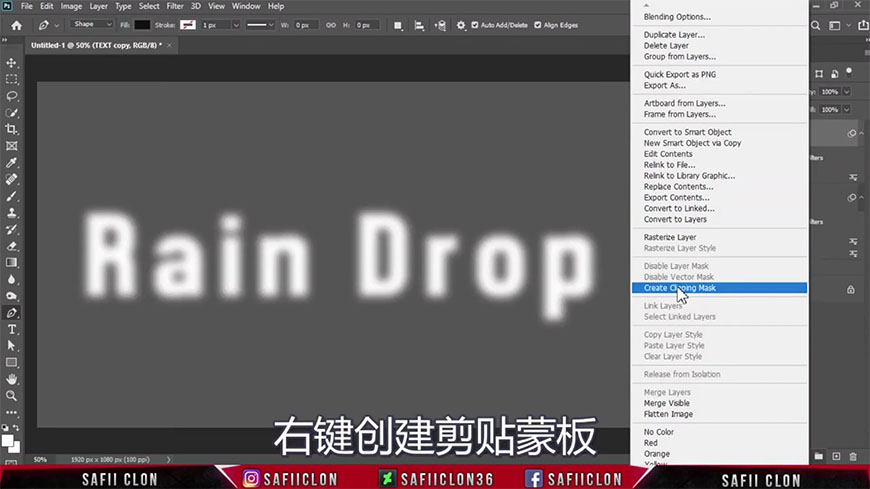Click the Fill color swatch
The height and width of the screenshot is (489, 870).
coord(142,25)
